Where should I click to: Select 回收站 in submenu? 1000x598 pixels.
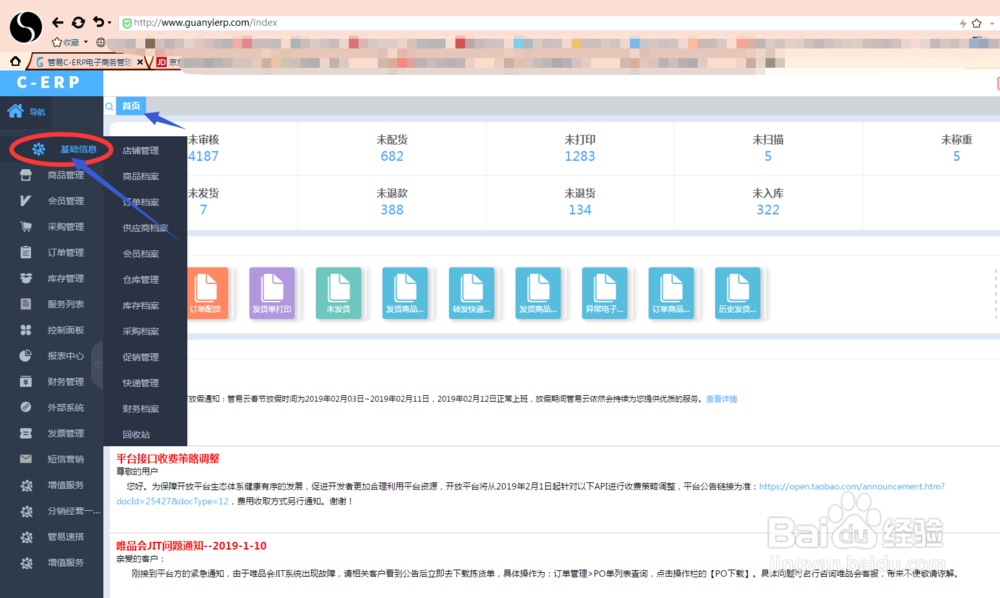coord(136,434)
